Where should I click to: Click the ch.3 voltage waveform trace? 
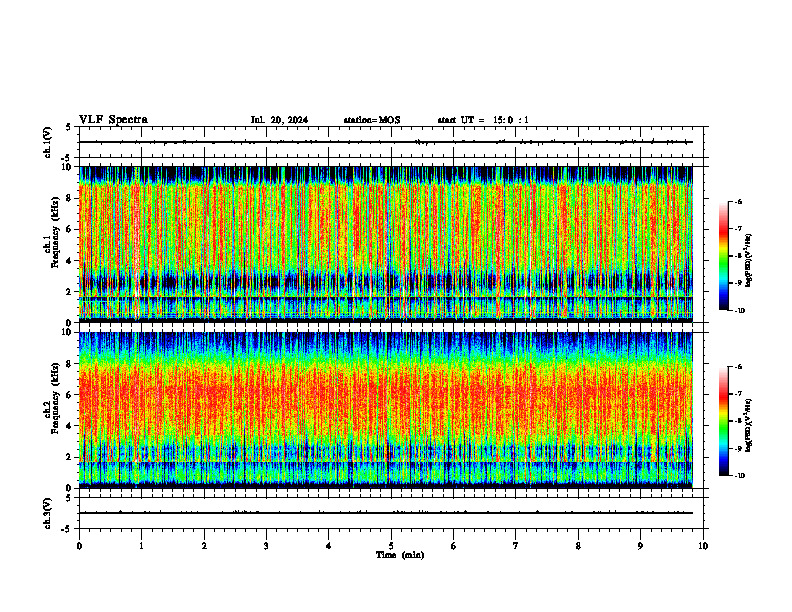[386, 513]
